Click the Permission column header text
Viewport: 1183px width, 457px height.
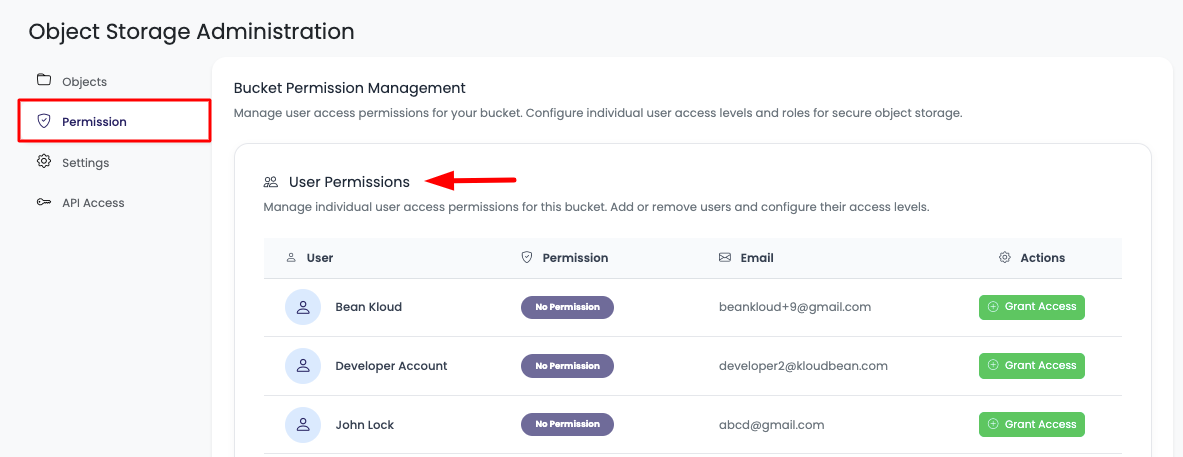point(575,258)
